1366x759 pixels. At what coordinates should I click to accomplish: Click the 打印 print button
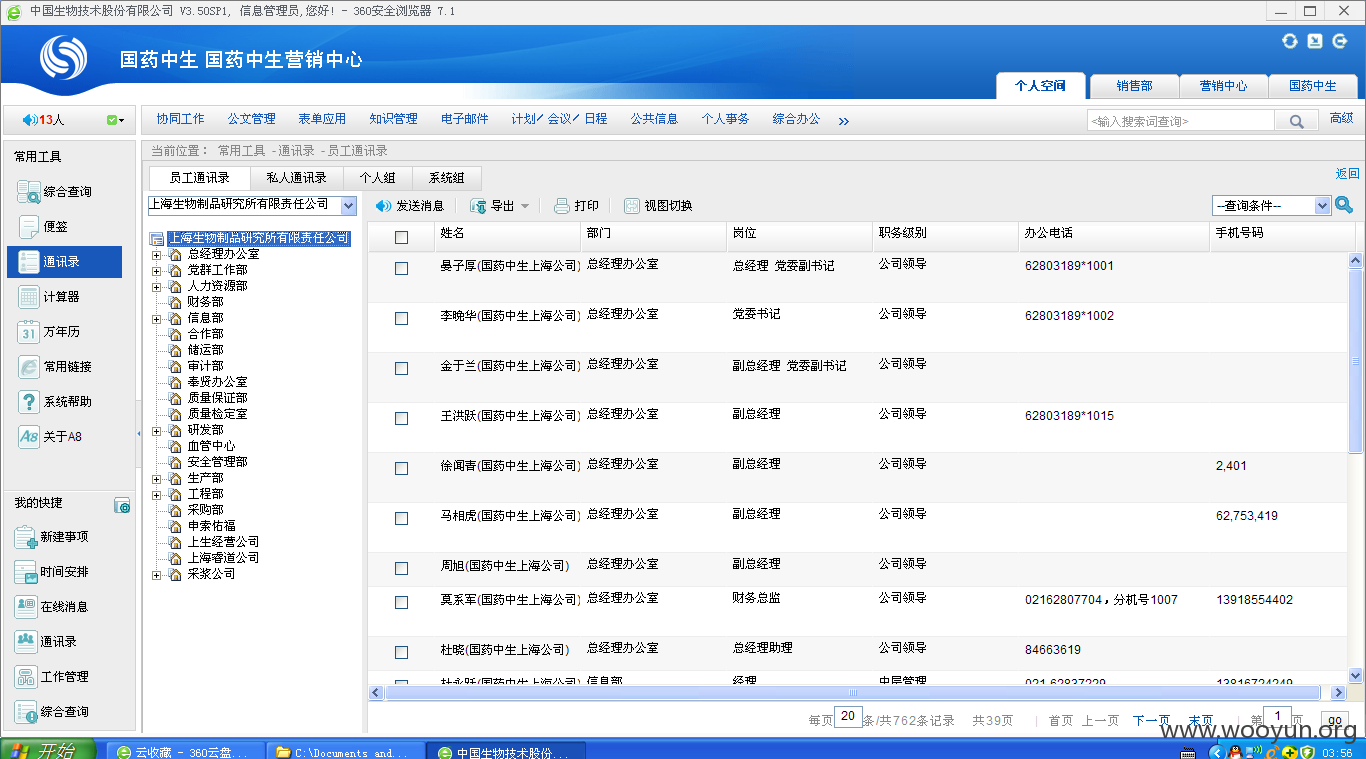click(576, 206)
